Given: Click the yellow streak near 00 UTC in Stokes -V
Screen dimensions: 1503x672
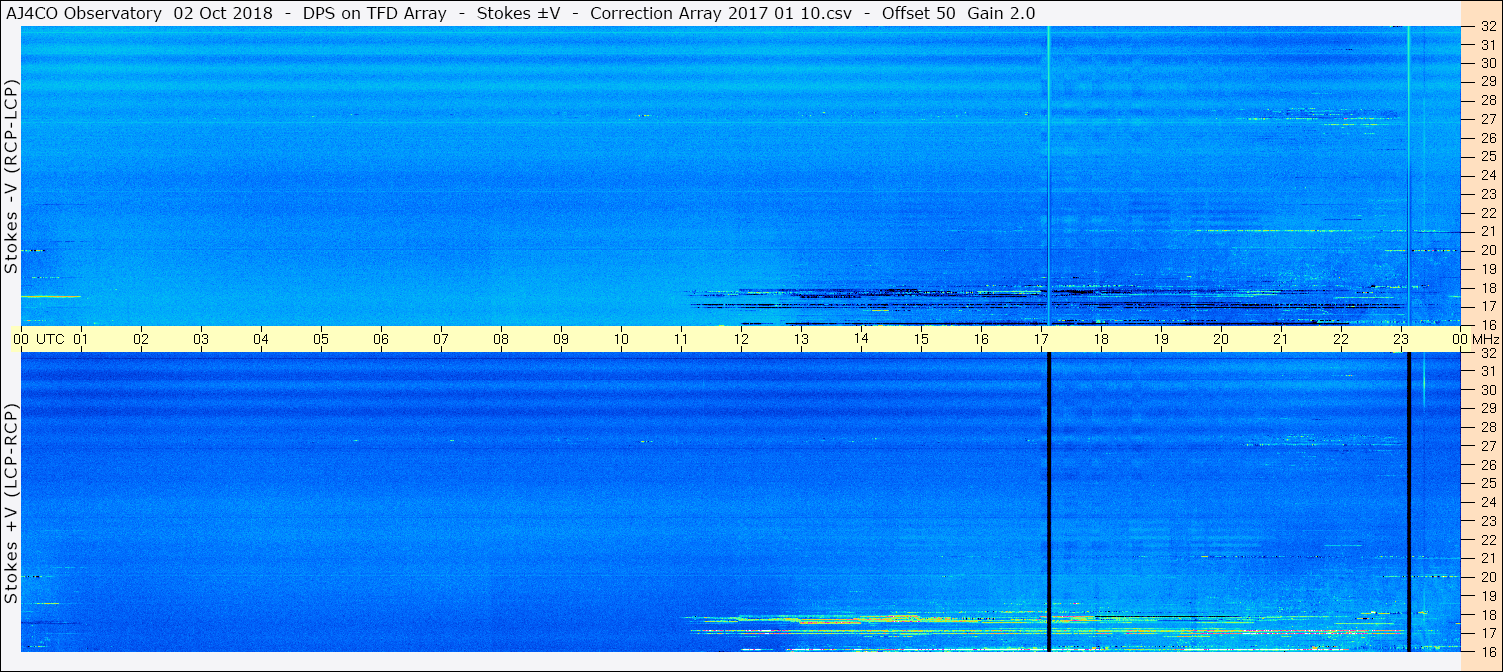Looking at the screenshot, I should tap(50, 296).
